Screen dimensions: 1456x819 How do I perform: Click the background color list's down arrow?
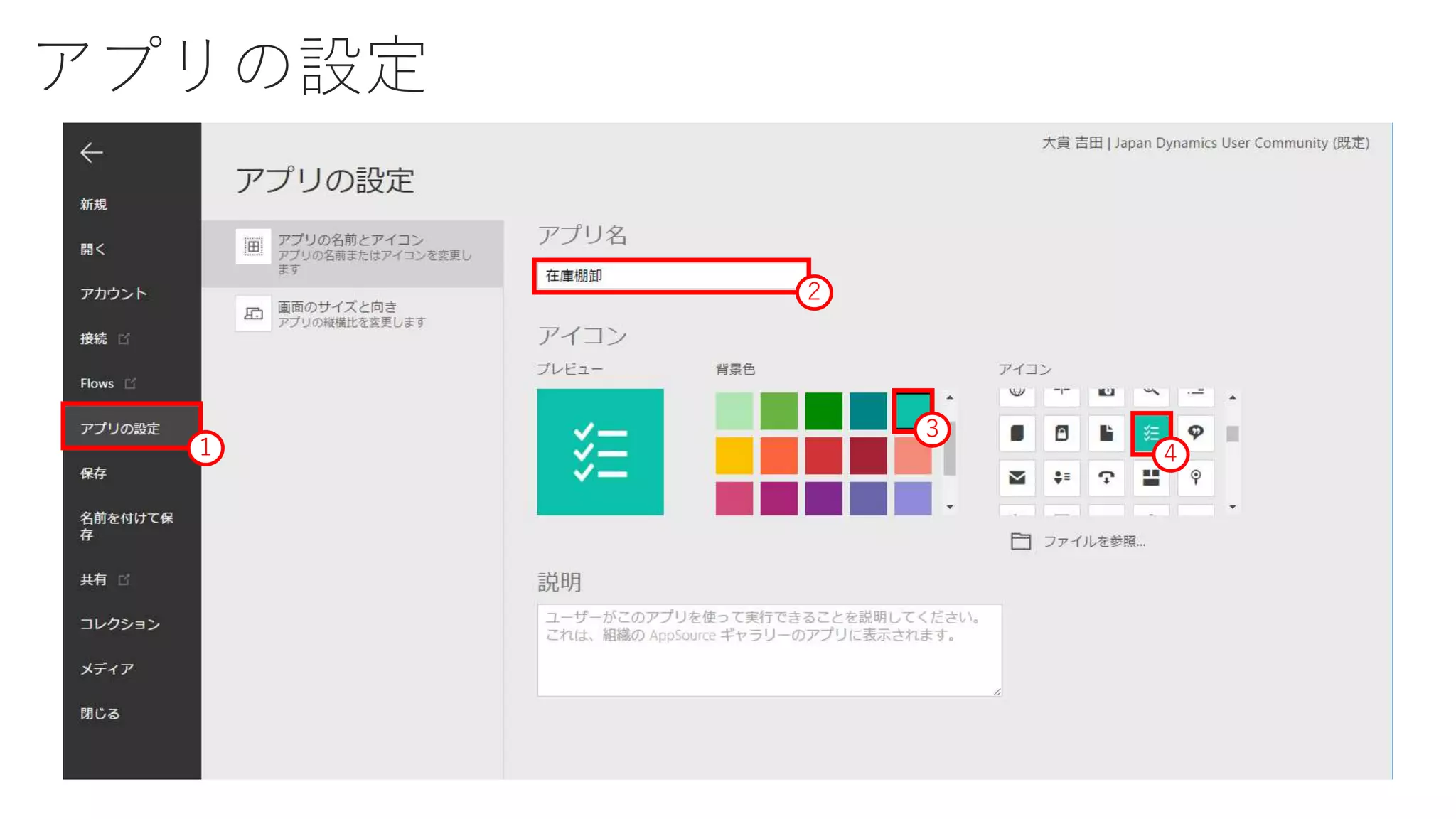click(950, 507)
